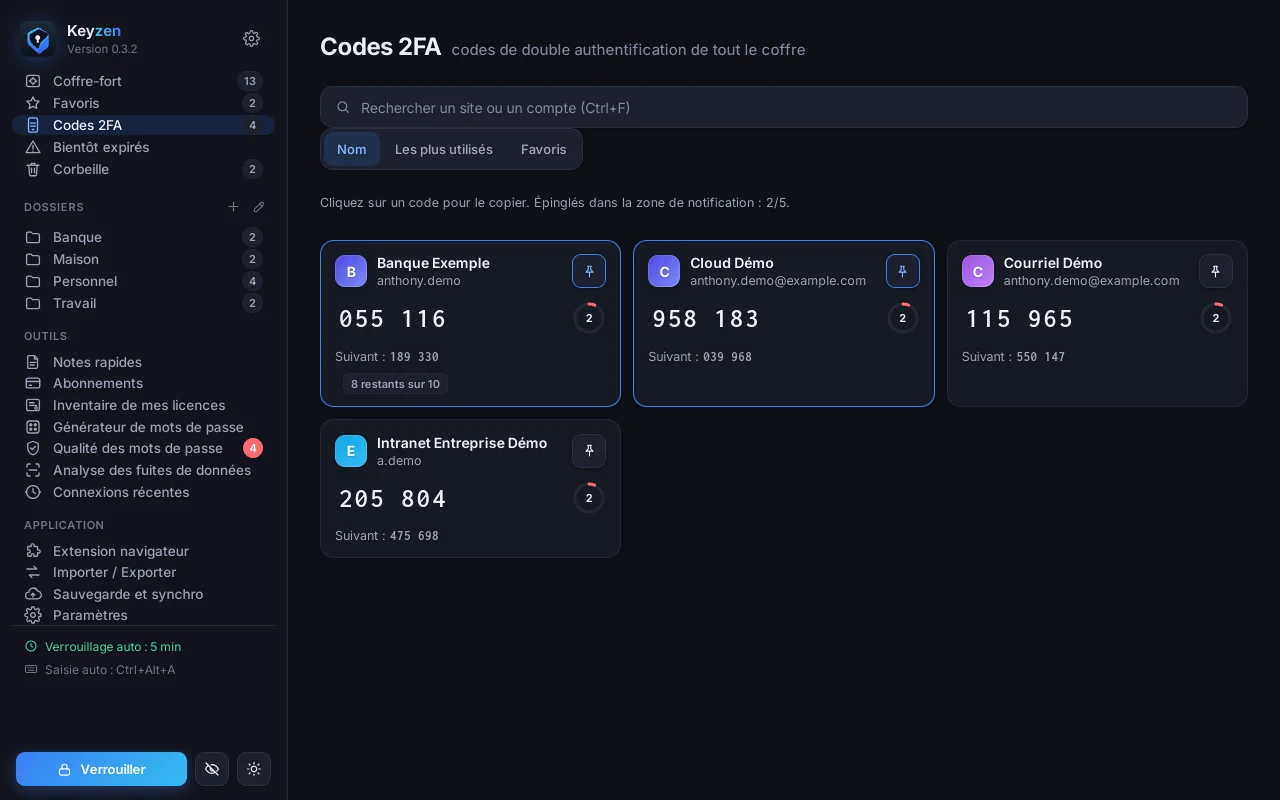Filter codes by Favoris tab
The height and width of the screenshot is (800, 1280).
pos(544,149)
